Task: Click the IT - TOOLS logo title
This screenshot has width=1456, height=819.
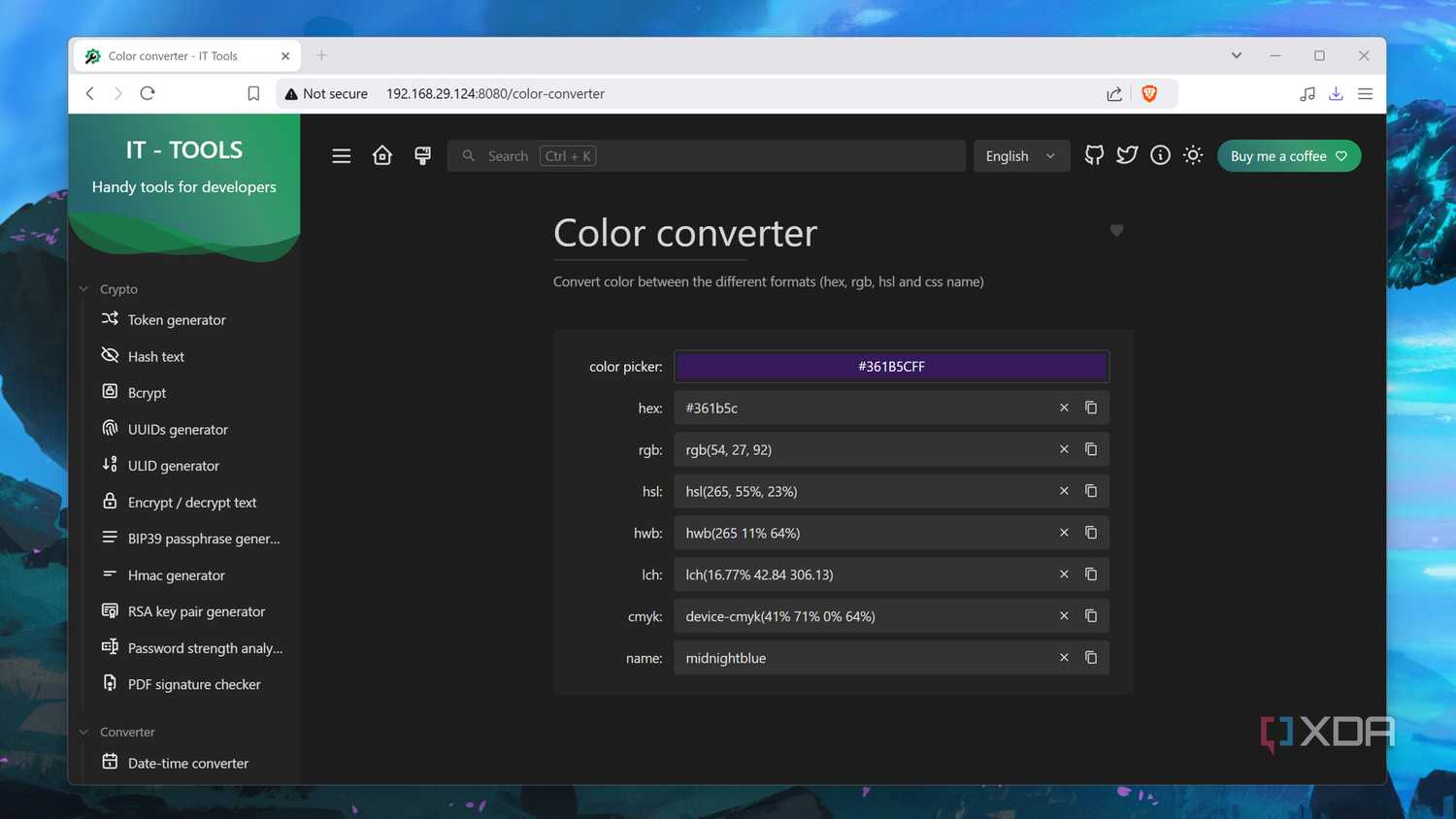Action: click(184, 150)
